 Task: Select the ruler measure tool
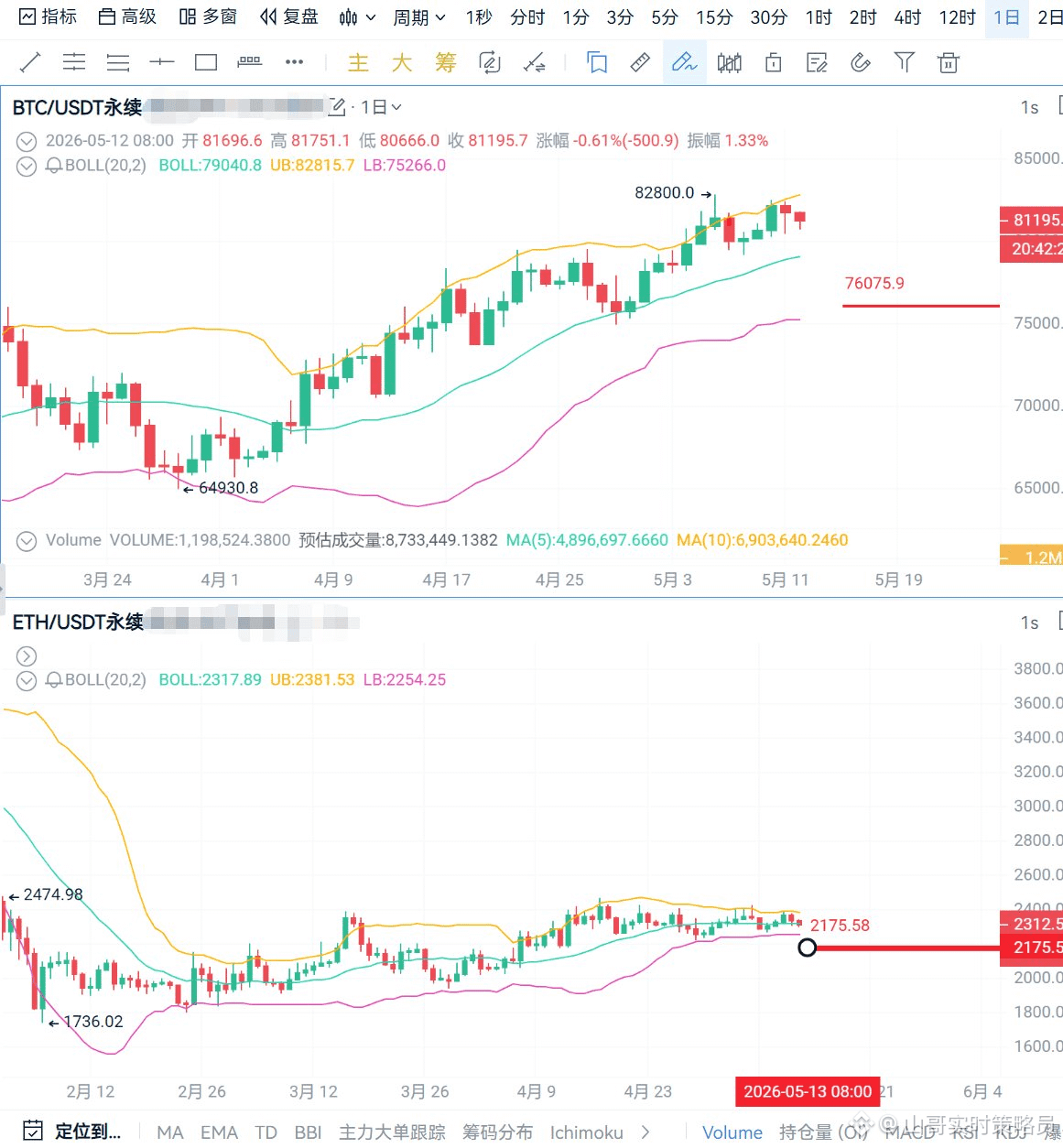pyautogui.click(x=641, y=62)
